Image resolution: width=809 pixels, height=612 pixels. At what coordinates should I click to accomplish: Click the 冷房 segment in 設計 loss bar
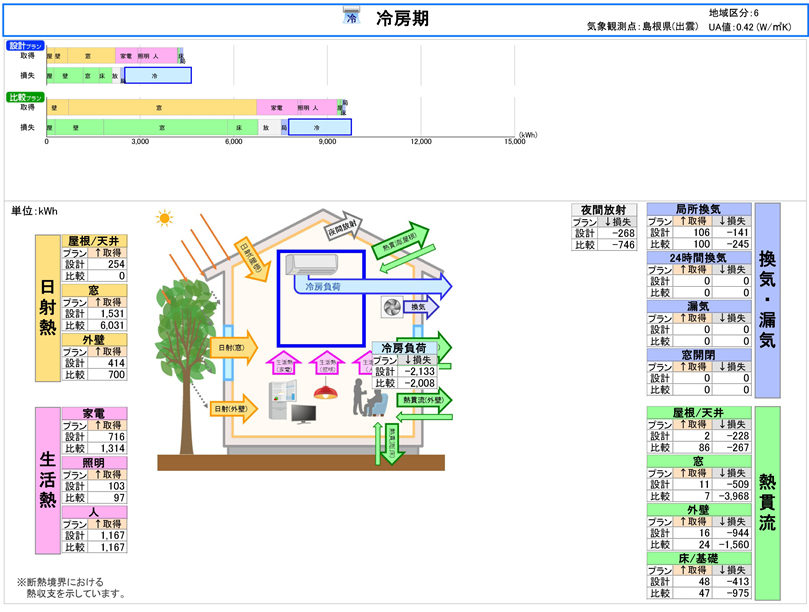[x=157, y=75]
